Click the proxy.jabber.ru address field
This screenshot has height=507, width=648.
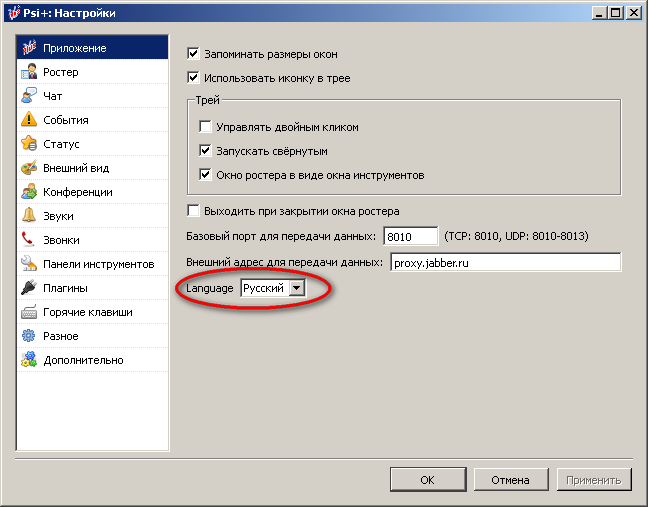[504, 262]
